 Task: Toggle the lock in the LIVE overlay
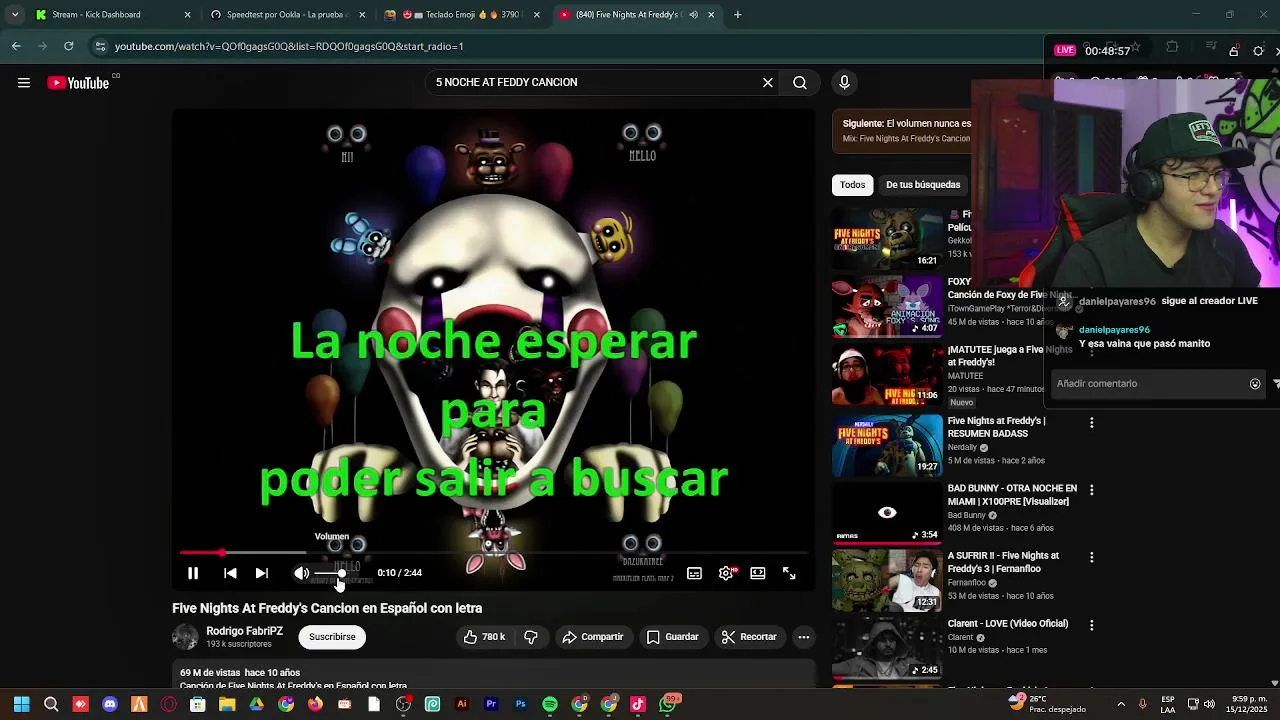tap(1234, 51)
